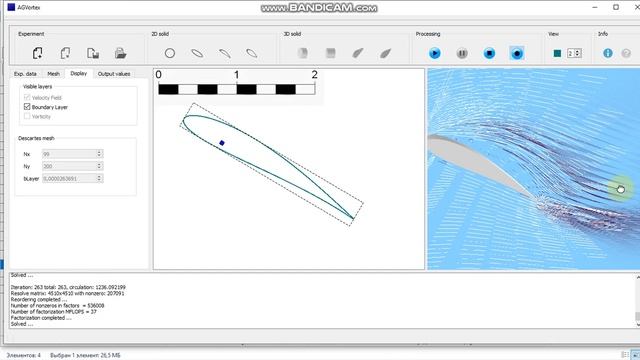Toggle the Vorticity checkbox
Screen dimensions: 640x360
pos(27,116)
